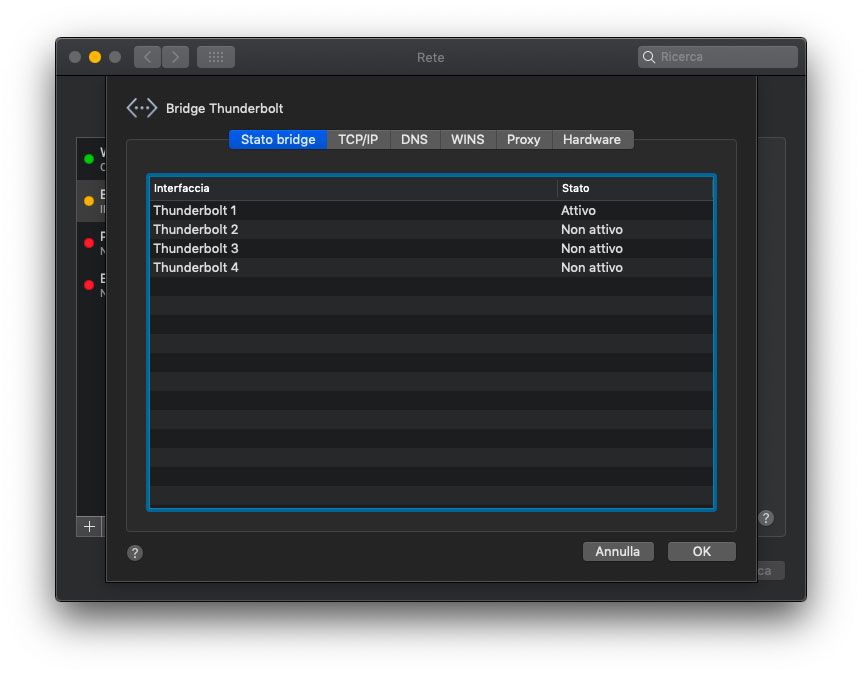Click the Bridge Thunderbolt arrows icon
The width and height of the screenshot is (862, 675).
142,108
